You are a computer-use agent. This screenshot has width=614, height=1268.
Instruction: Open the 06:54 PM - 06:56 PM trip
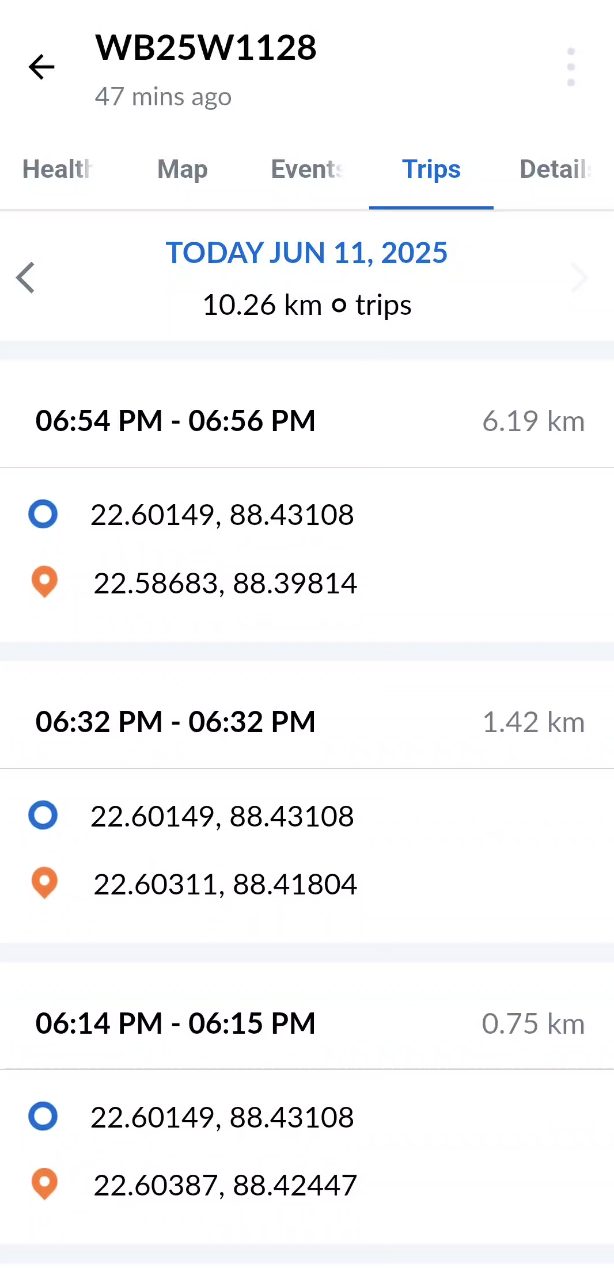[x=176, y=421]
